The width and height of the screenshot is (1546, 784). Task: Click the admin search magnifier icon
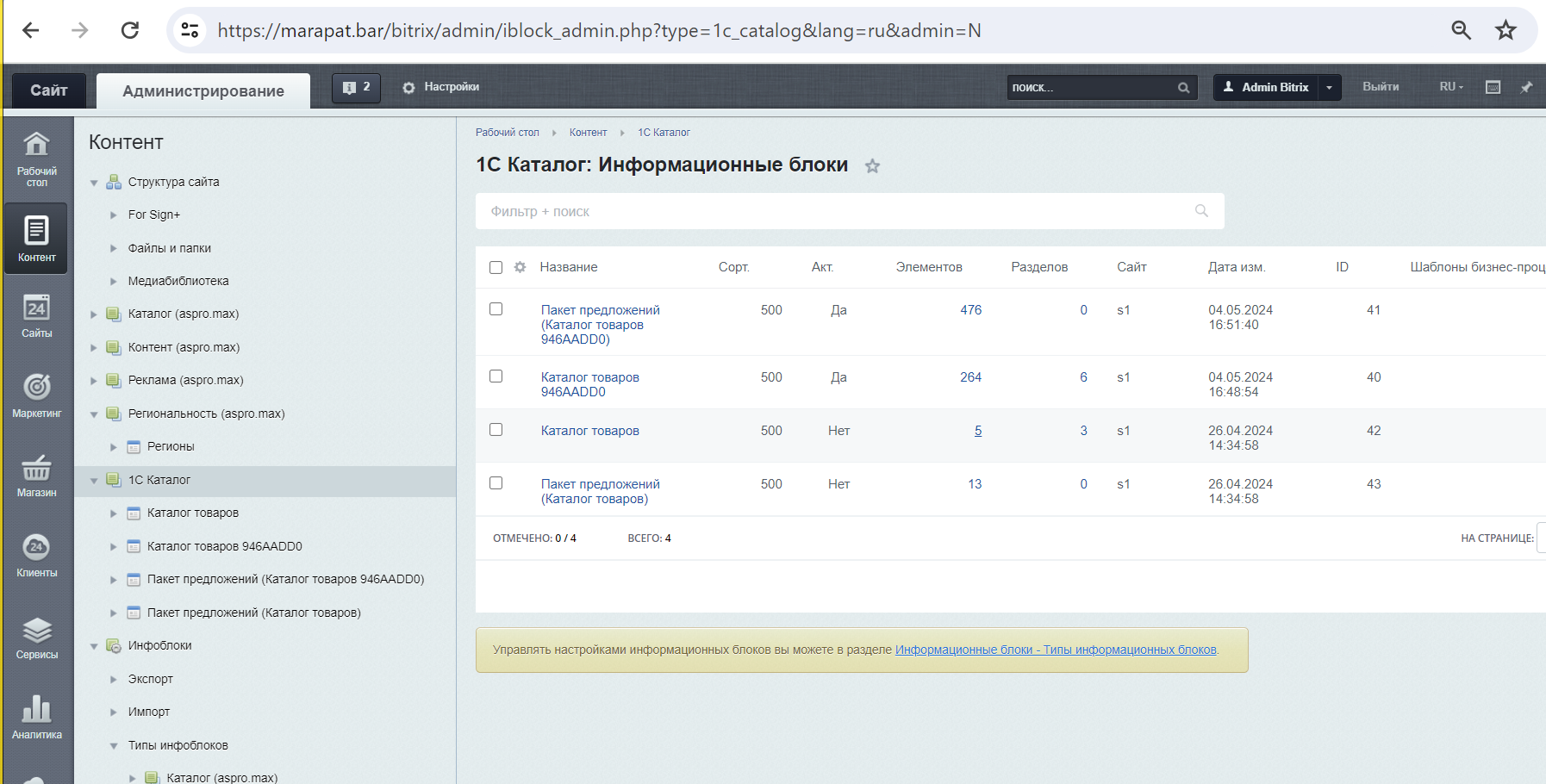coord(1183,88)
